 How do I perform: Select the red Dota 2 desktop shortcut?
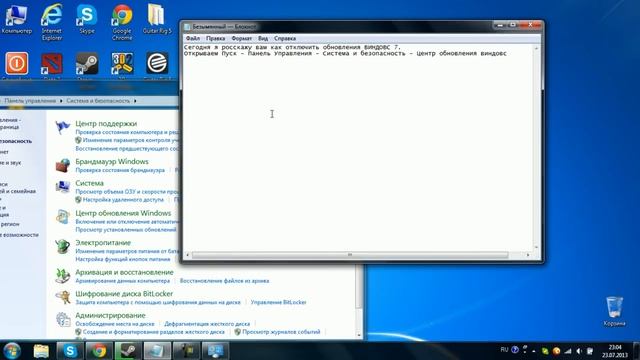click(52, 64)
